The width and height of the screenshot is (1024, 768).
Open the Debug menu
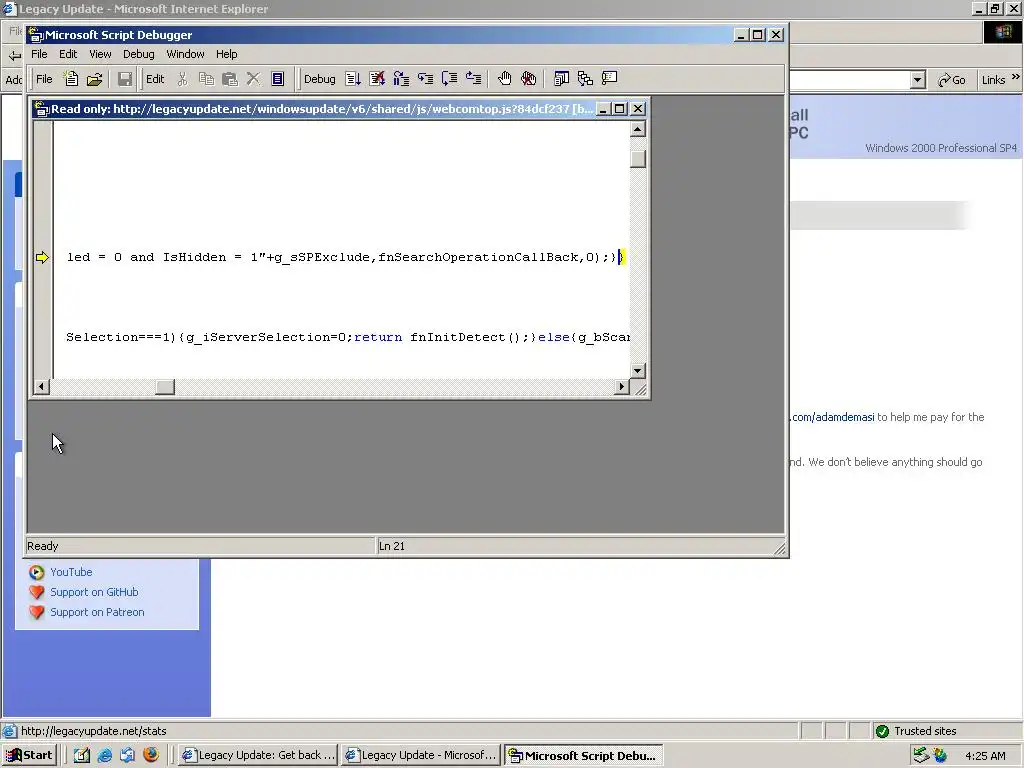pos(138,54)
